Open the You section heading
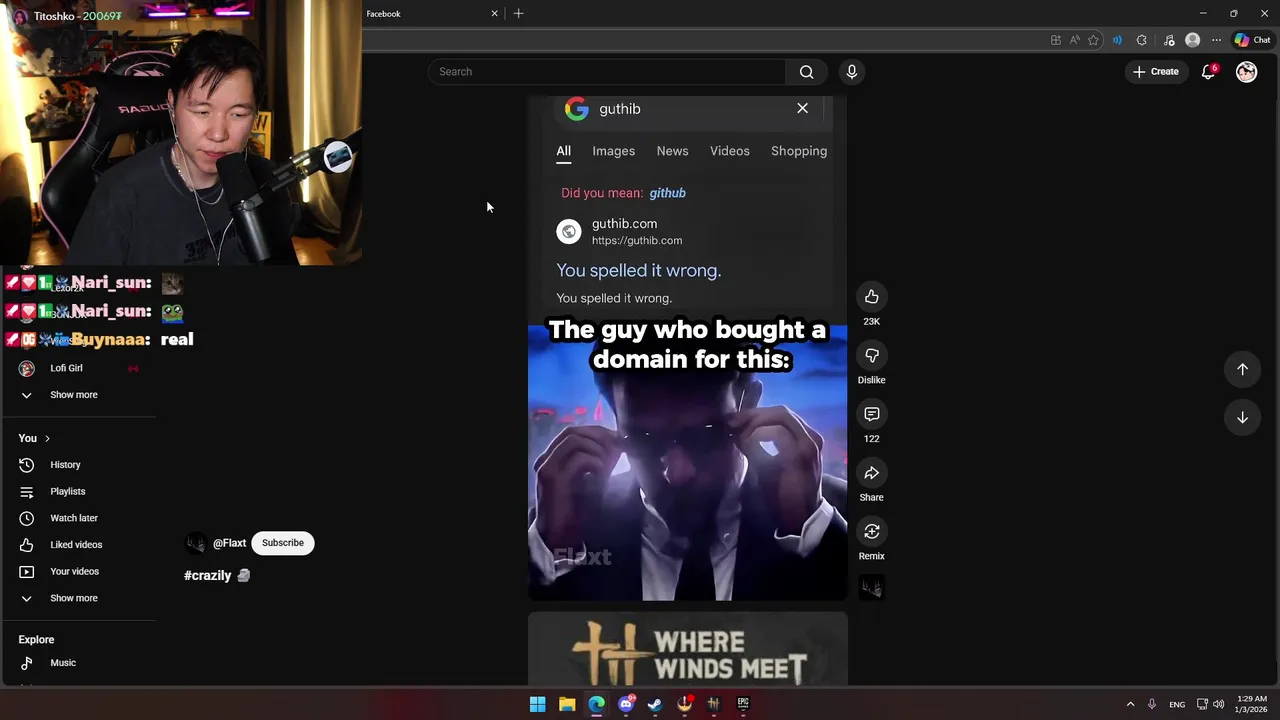 (34, 438)
